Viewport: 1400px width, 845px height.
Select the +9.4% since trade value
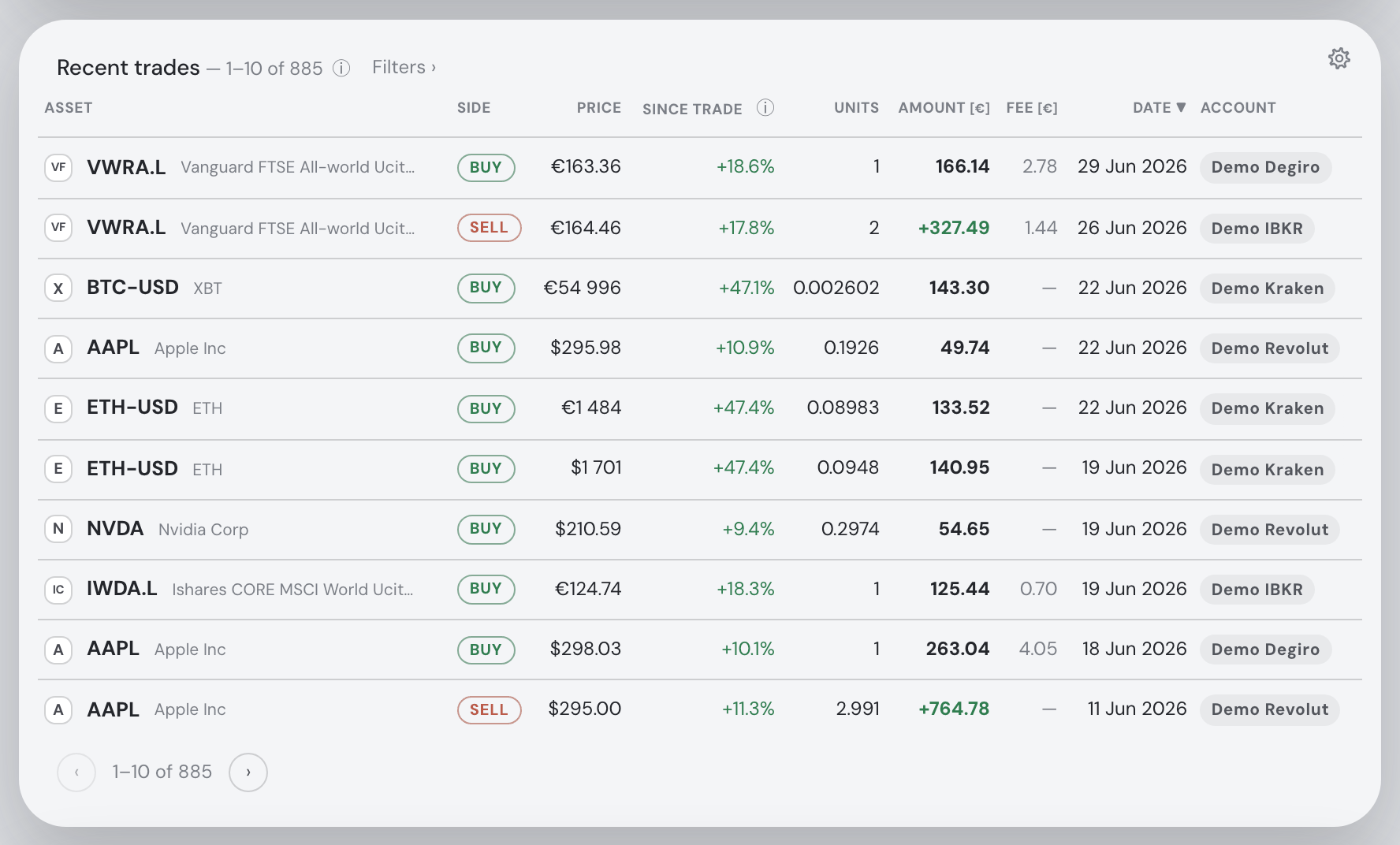pos(748,529)
